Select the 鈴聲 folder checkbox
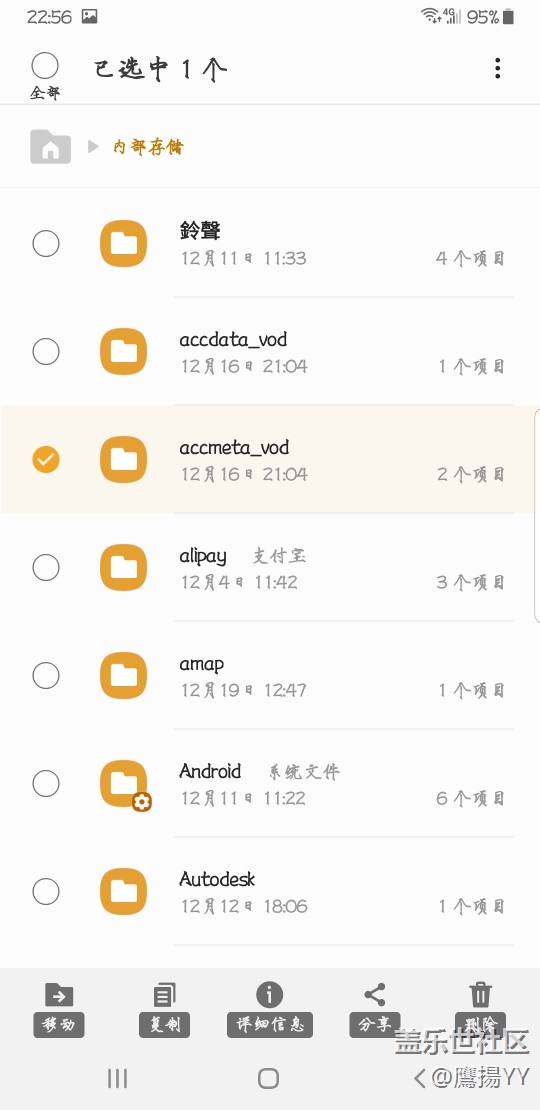The width and height of the screenshot is (540, 1110). (x=46, y=244)
